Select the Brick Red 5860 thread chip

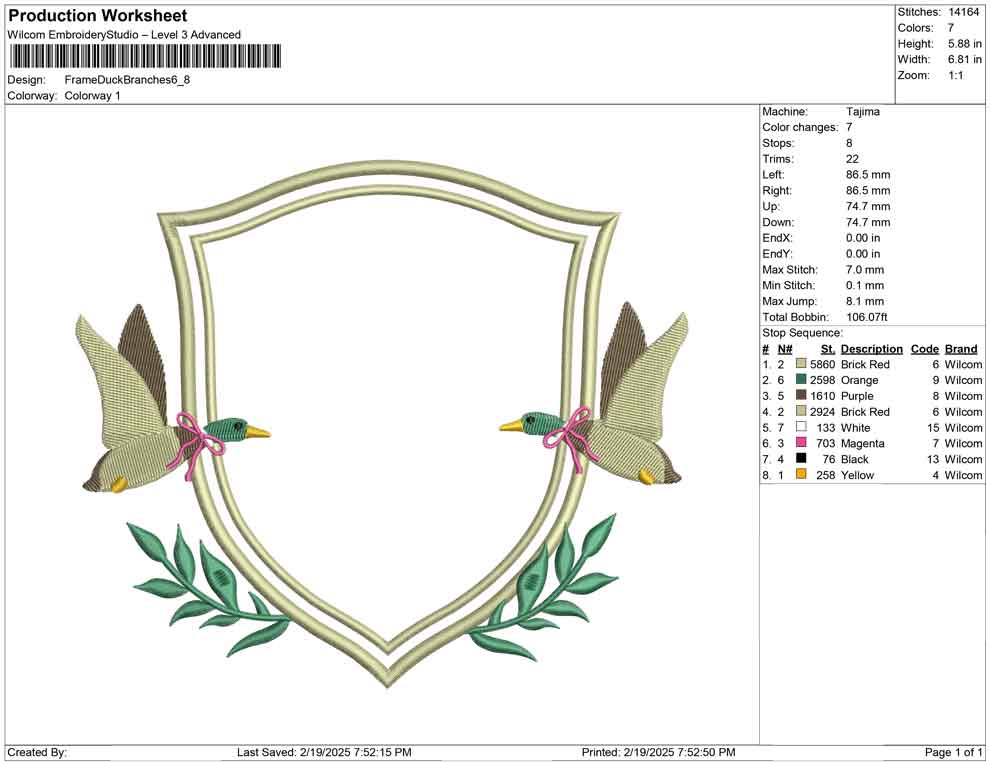pos(800,364)
